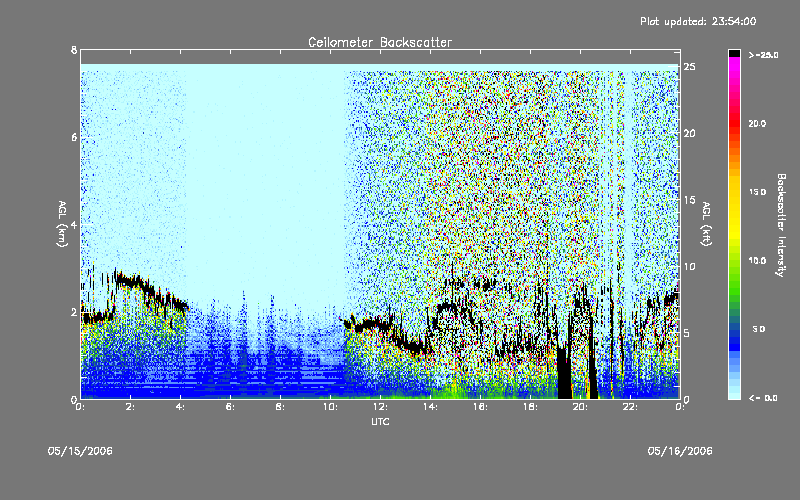
Task: Click the ">=25.0" colorbar maximum label
Action: click(763, 55)
